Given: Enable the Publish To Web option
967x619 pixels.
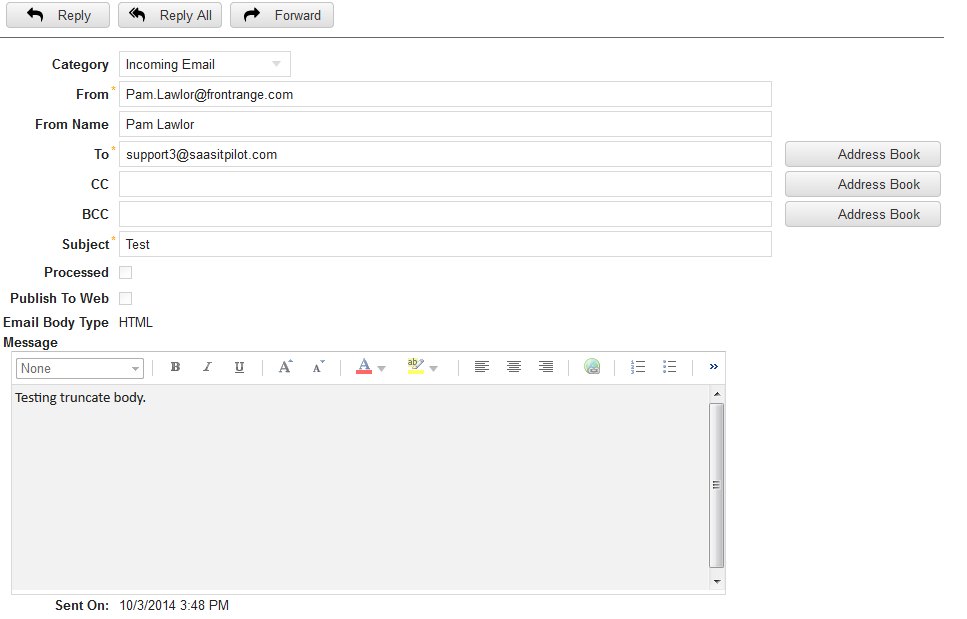Looking at the screenshot, I should 125,298.
